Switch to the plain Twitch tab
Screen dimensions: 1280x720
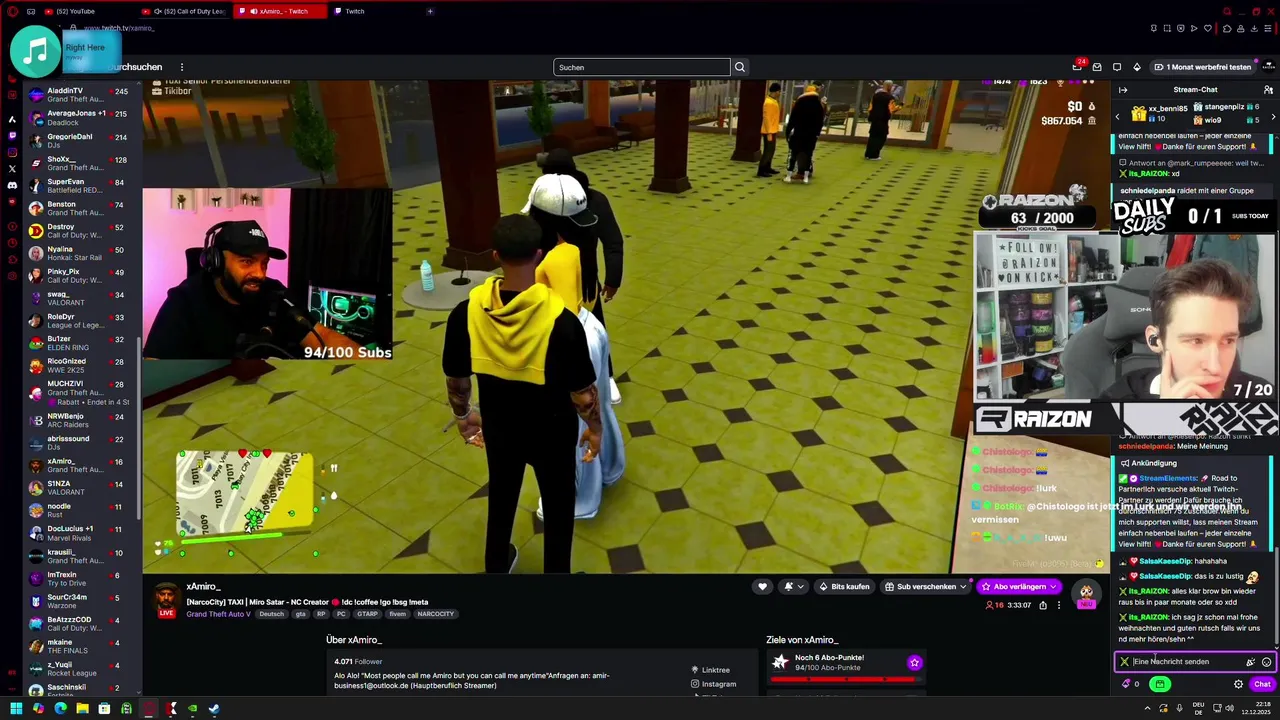374,11
